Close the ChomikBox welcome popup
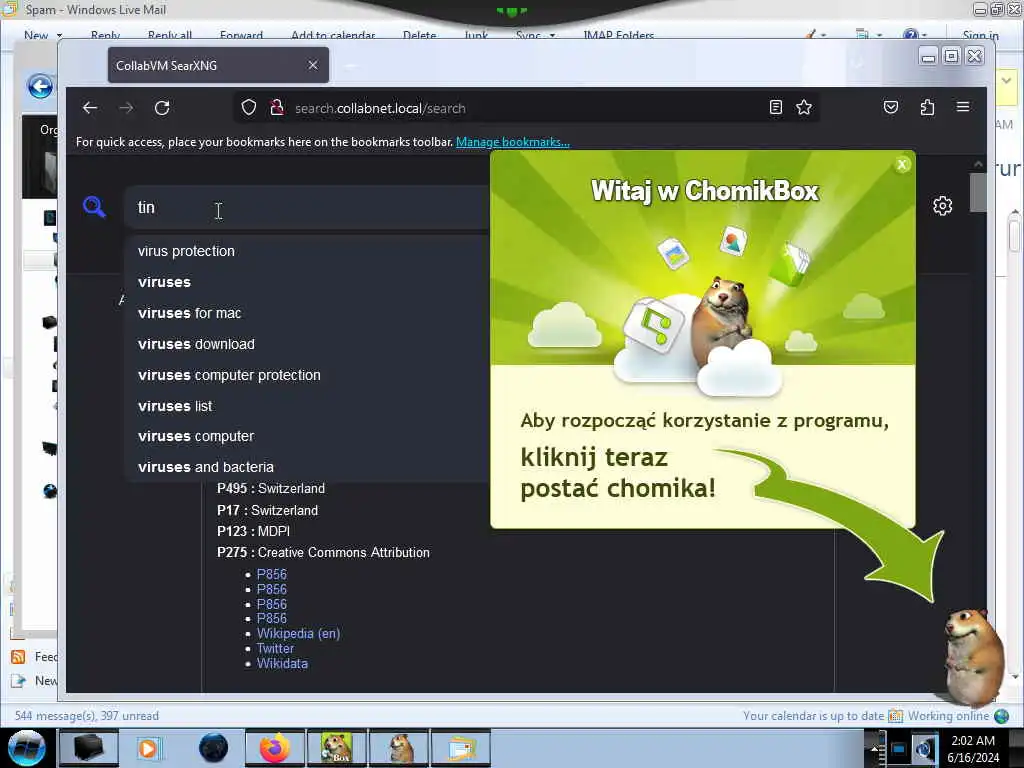 click(902, 165)
